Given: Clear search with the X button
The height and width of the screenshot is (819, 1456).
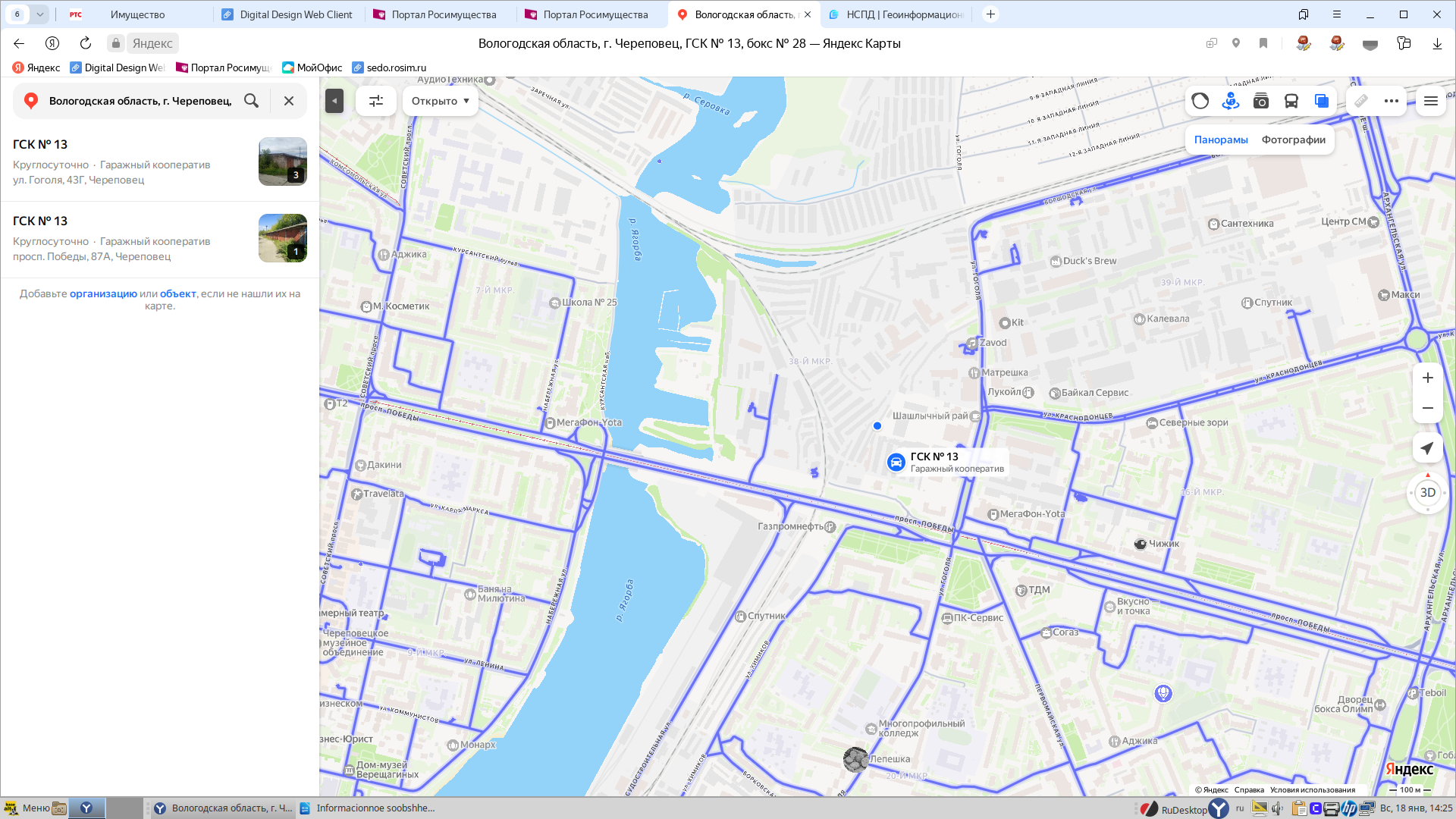Looking at the screenshot, I should point(289,101).
